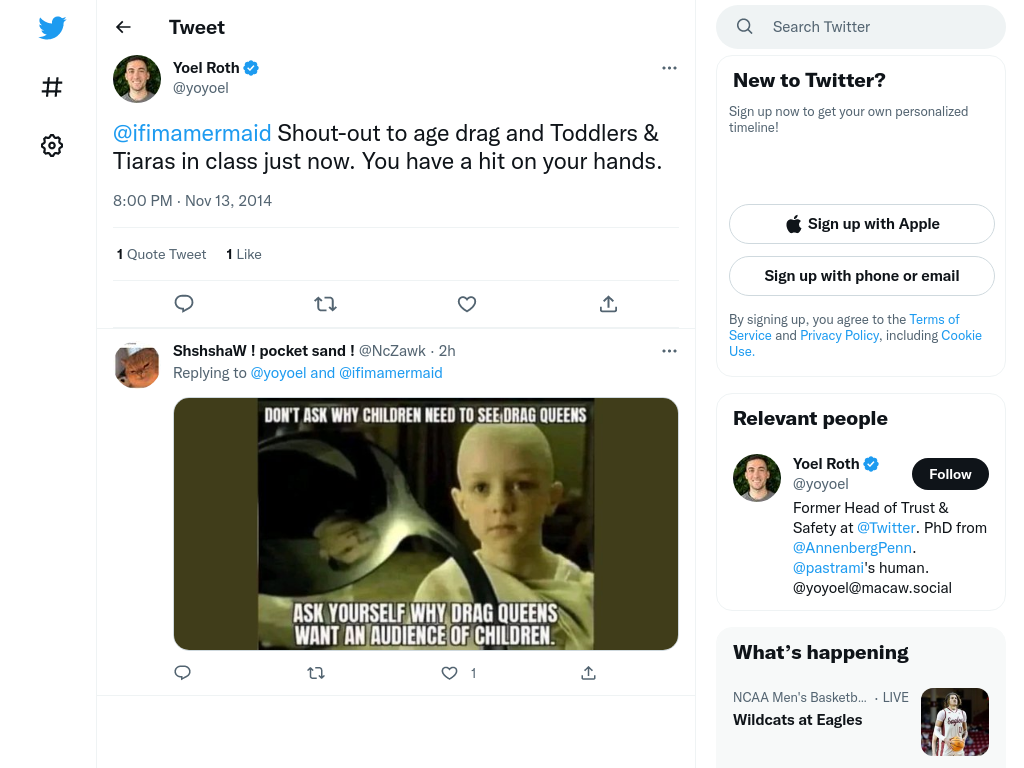Viewport: 1024px width, 768px height.
Task: Open more options on Yoel Roth's tweet
Action: 669,68
